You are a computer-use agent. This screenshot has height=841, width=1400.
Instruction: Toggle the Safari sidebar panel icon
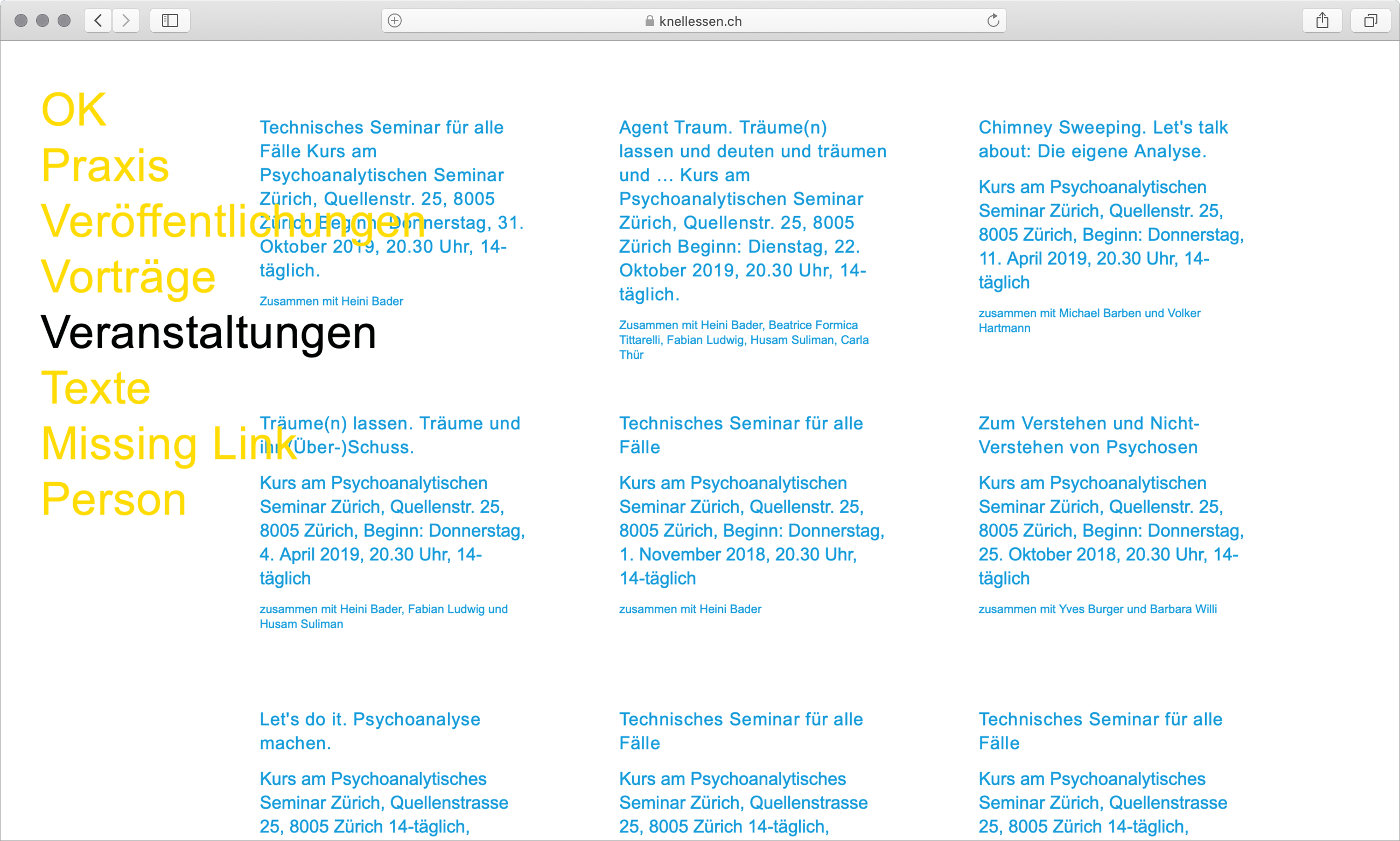coord(170,21)
